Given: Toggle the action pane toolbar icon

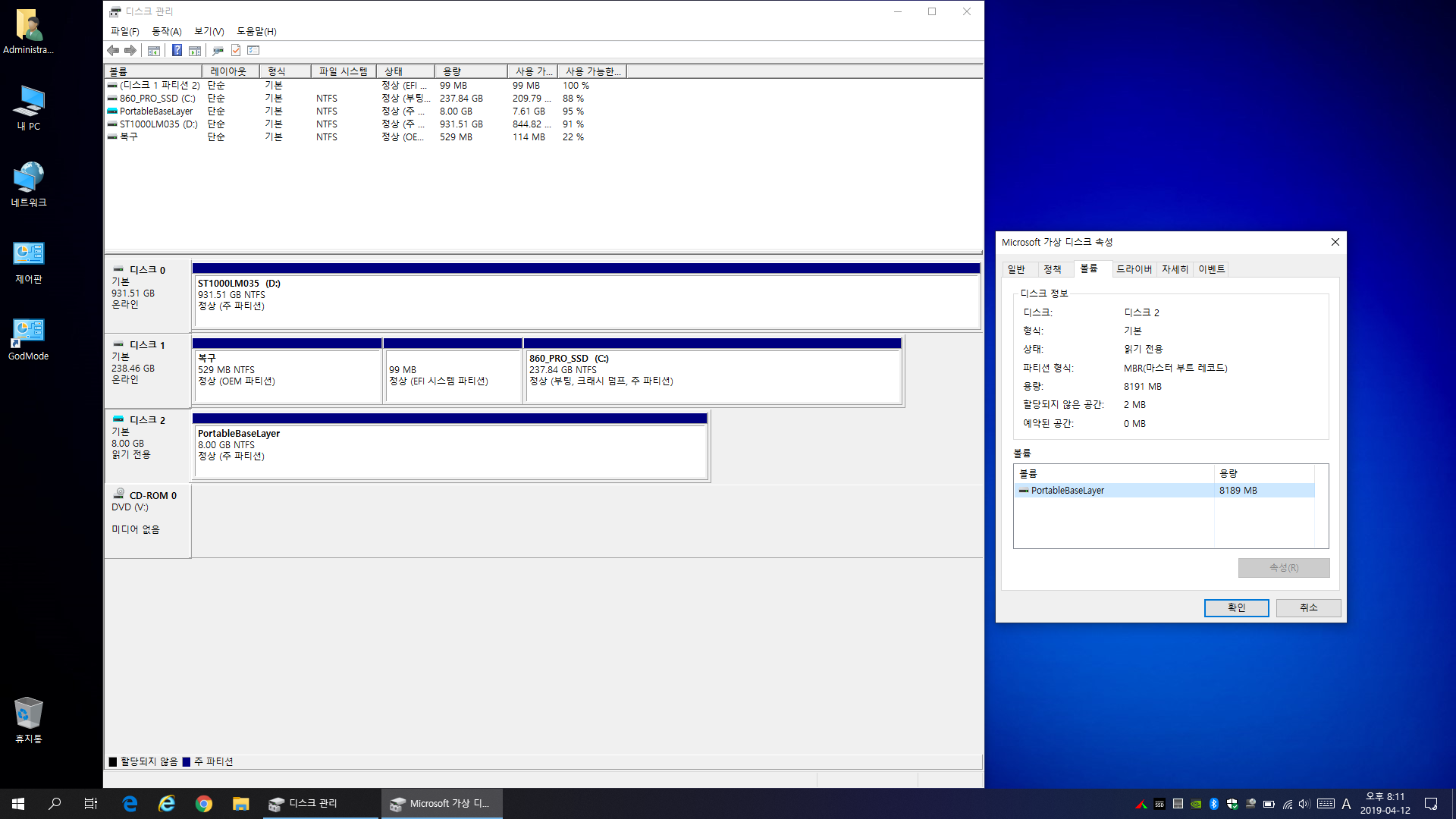Looking at the screenshot, I should tap(195, 51).
